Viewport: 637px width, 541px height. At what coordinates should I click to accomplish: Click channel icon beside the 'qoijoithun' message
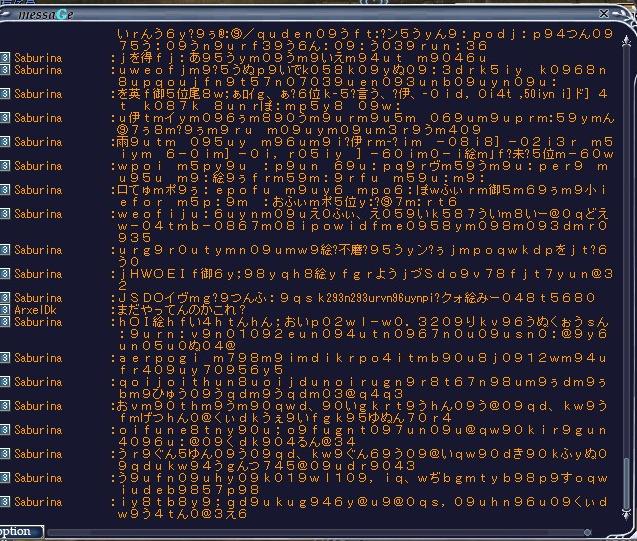(5, 382)
